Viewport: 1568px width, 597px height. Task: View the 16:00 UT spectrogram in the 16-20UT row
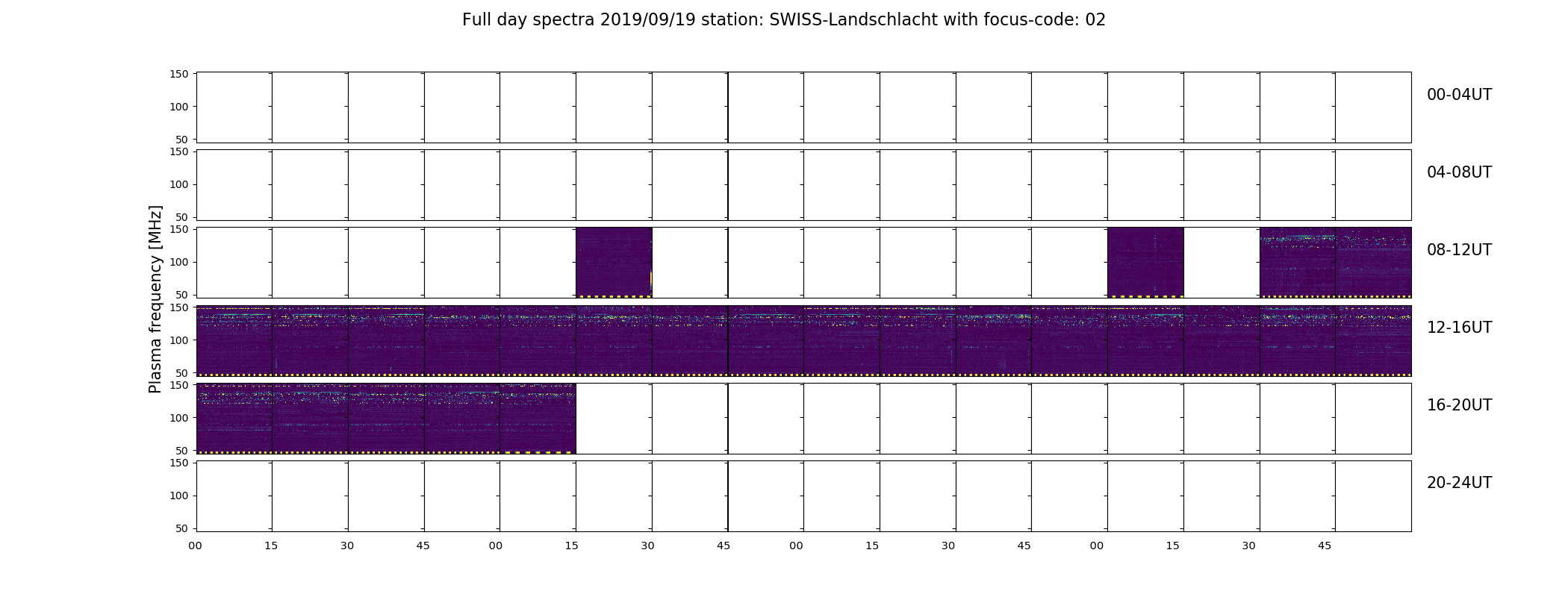pos(234,418)
